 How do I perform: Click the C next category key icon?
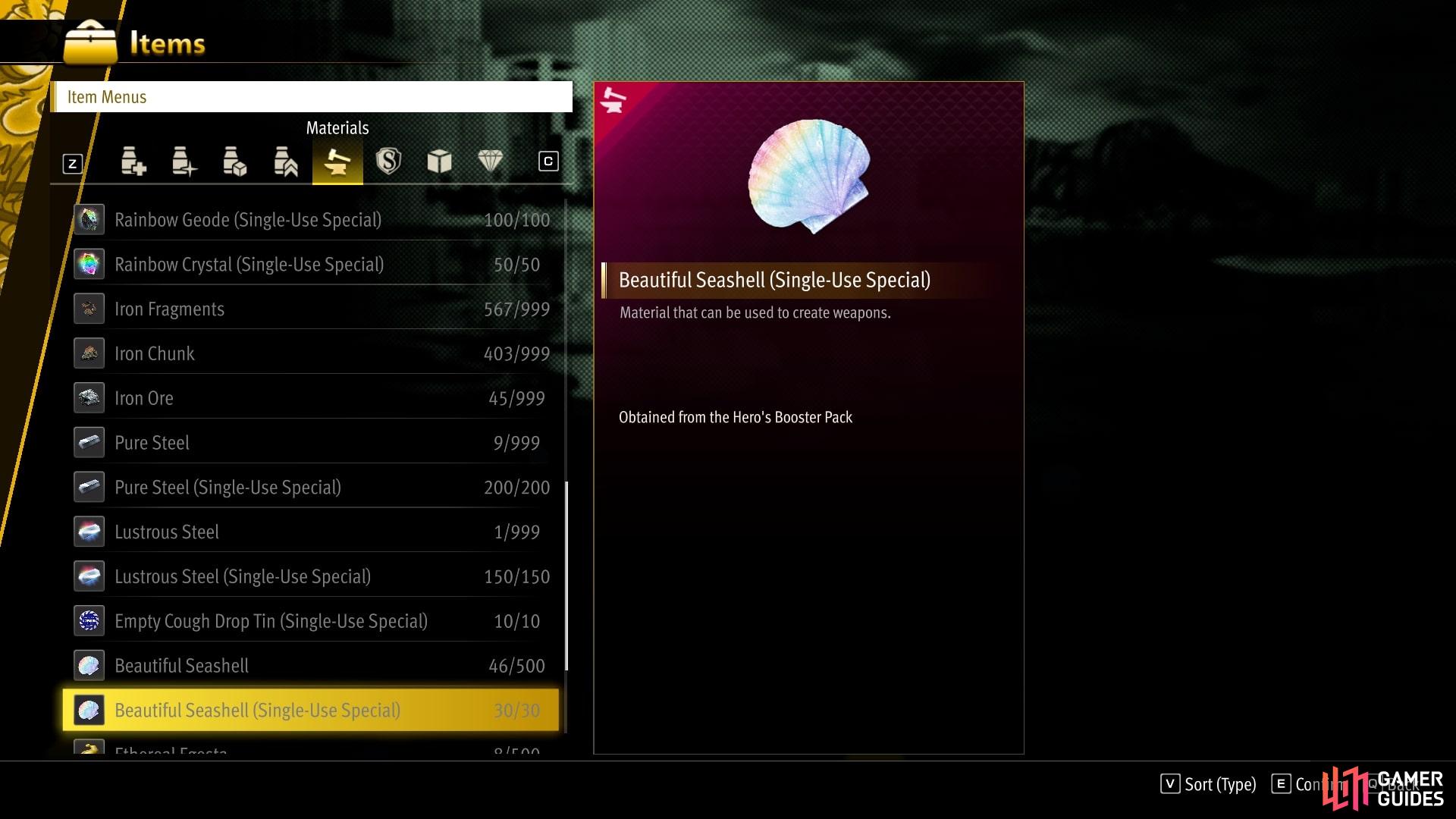tap(548, 162)
